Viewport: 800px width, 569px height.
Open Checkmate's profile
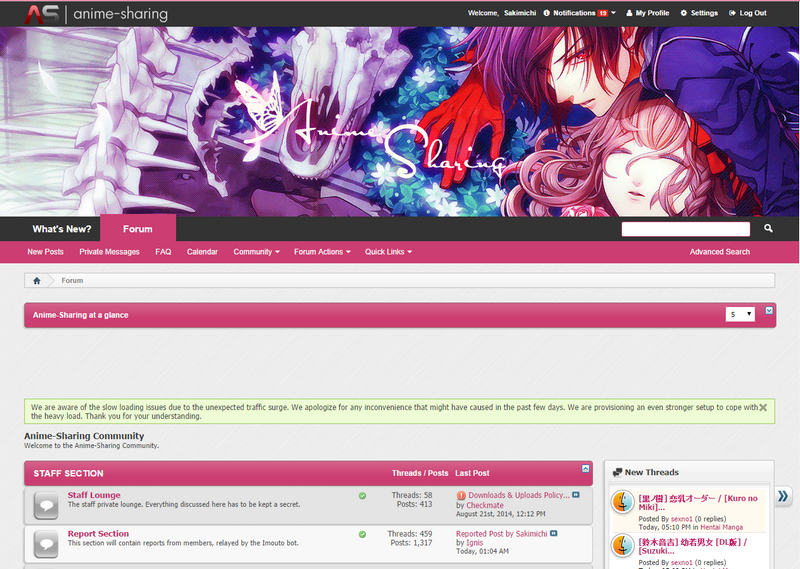point(485,505)
